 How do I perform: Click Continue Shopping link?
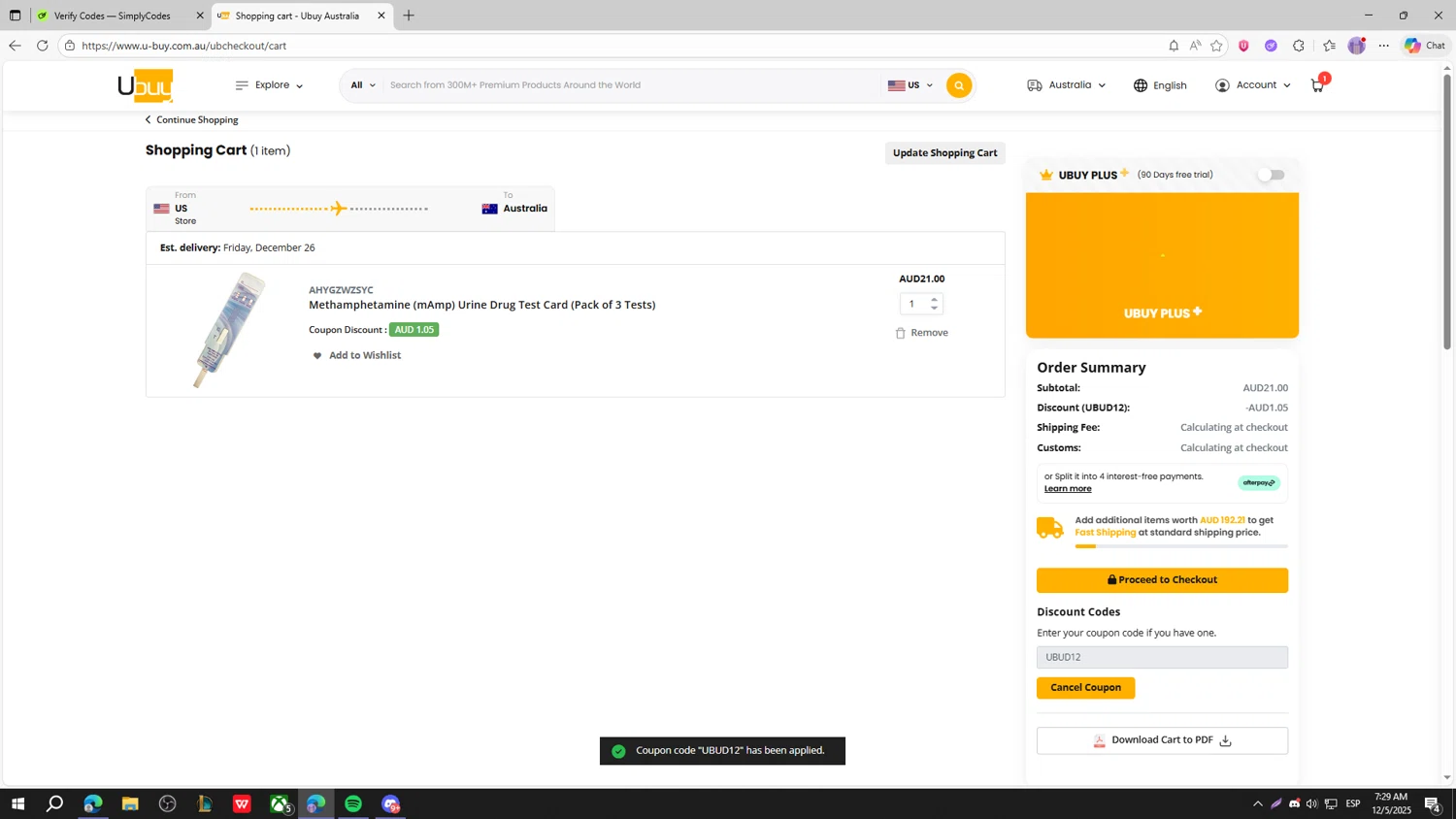click(x=192, y=120)
